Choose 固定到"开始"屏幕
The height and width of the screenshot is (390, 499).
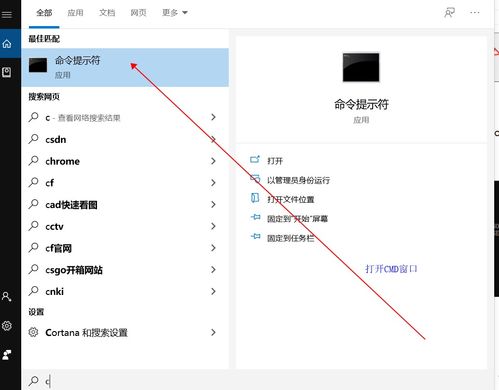click(x=297, y=219)
